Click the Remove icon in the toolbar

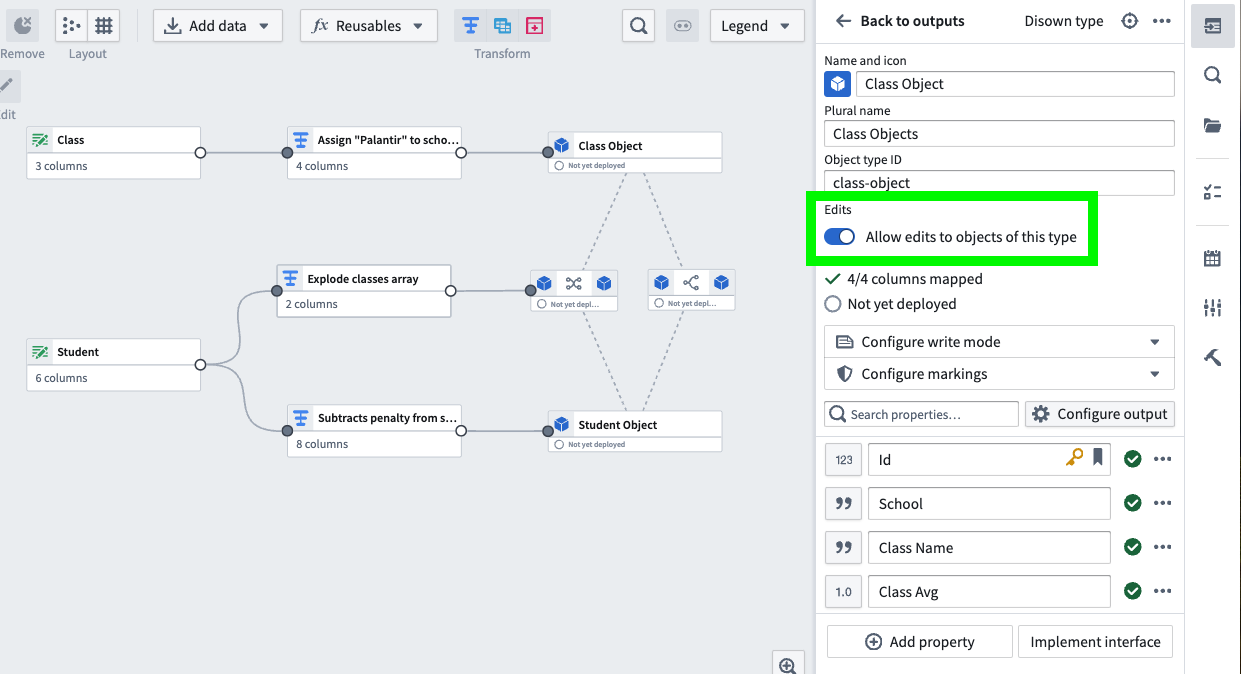tap(21, 25)
